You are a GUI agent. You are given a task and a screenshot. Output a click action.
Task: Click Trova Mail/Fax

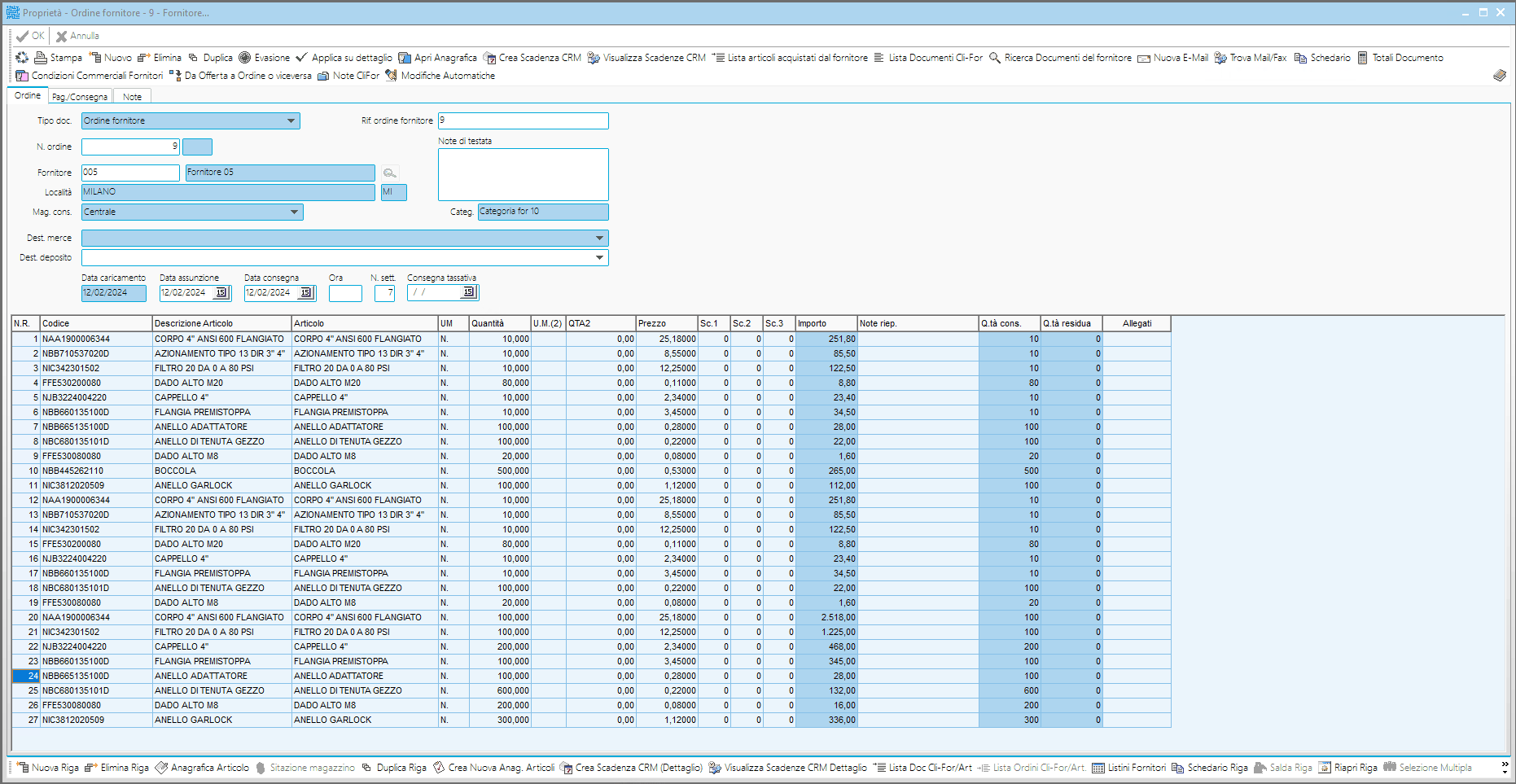point(1251,58)
